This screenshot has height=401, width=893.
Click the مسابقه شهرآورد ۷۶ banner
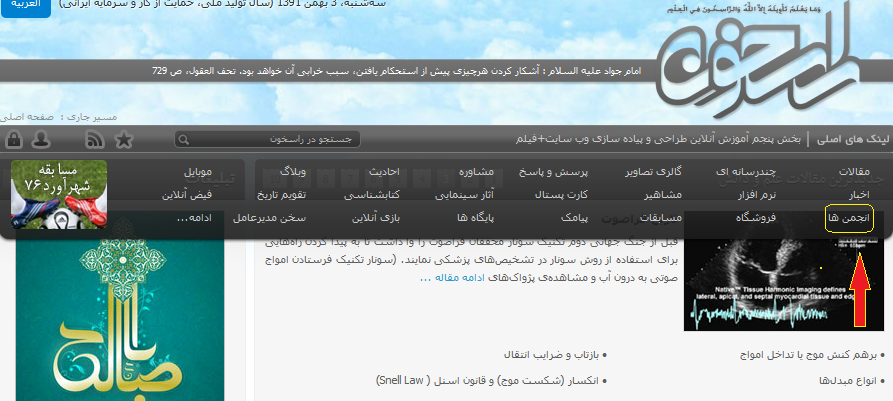point(59,194)
